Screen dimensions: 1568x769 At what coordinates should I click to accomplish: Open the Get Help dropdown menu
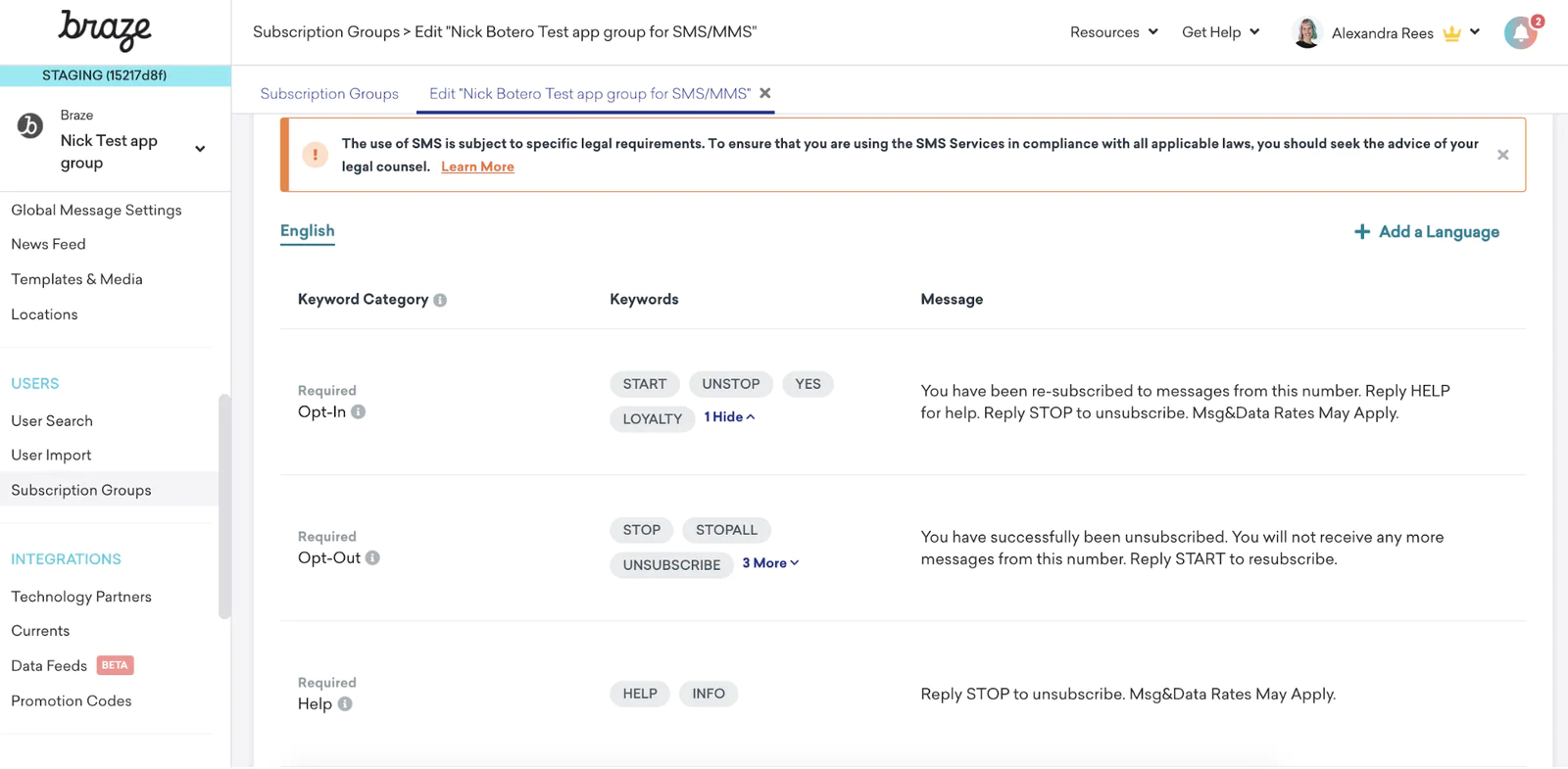coord(1220,32)
